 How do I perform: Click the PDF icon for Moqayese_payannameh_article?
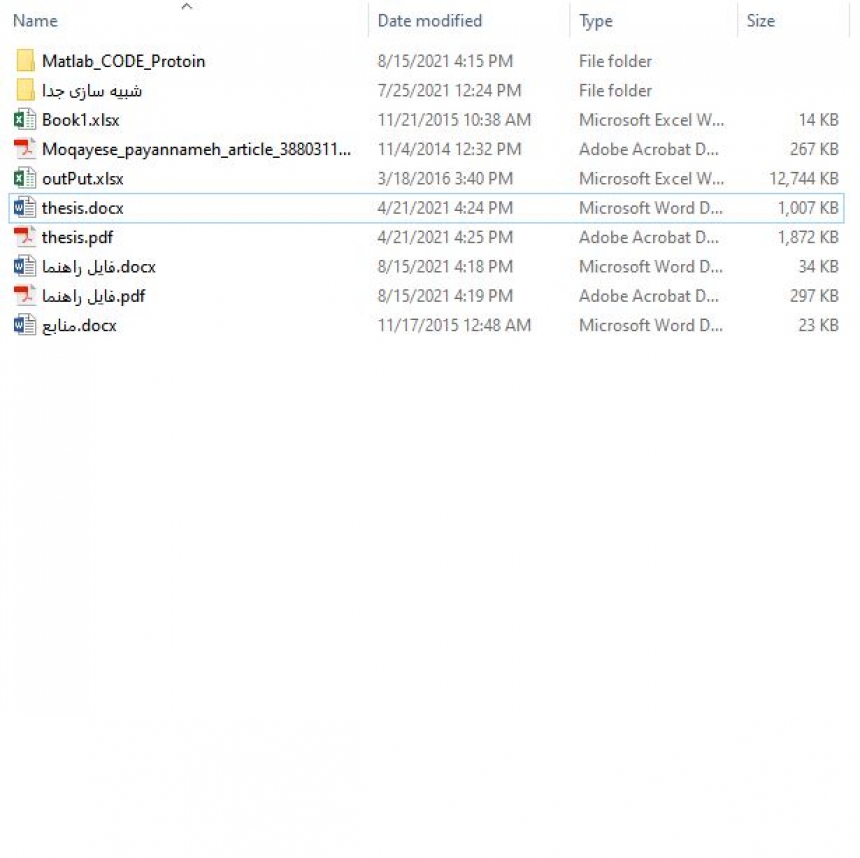[x=25, y=149]
